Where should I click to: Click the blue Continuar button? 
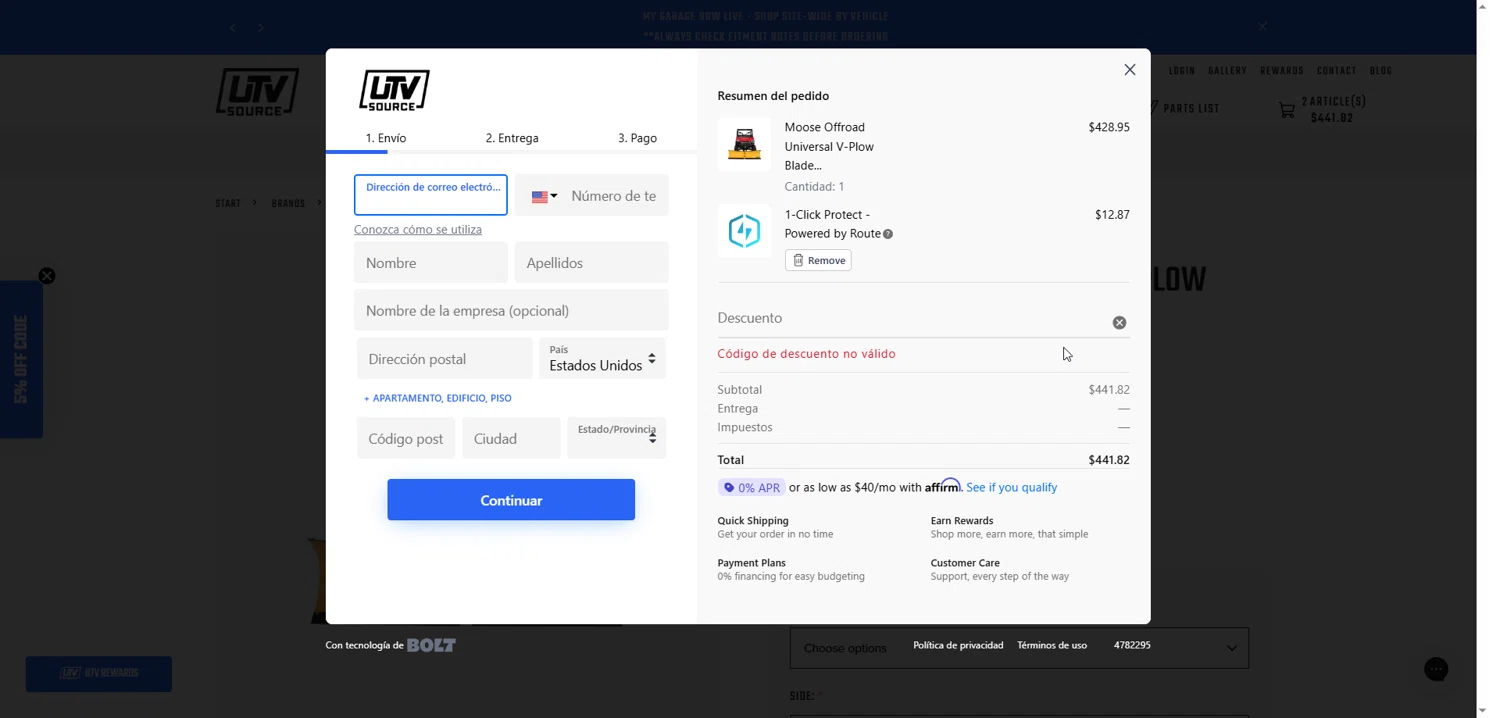click(511, 500)
